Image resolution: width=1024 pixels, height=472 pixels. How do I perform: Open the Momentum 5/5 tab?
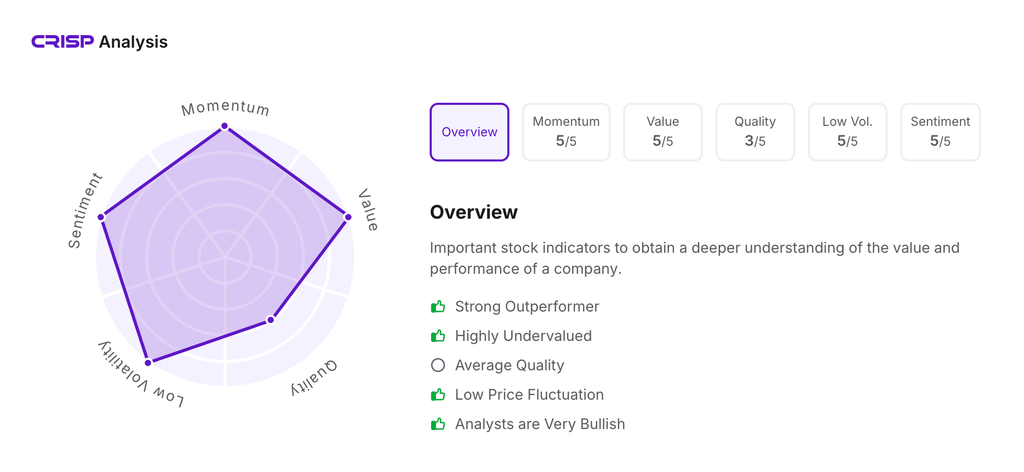point(566,132)
